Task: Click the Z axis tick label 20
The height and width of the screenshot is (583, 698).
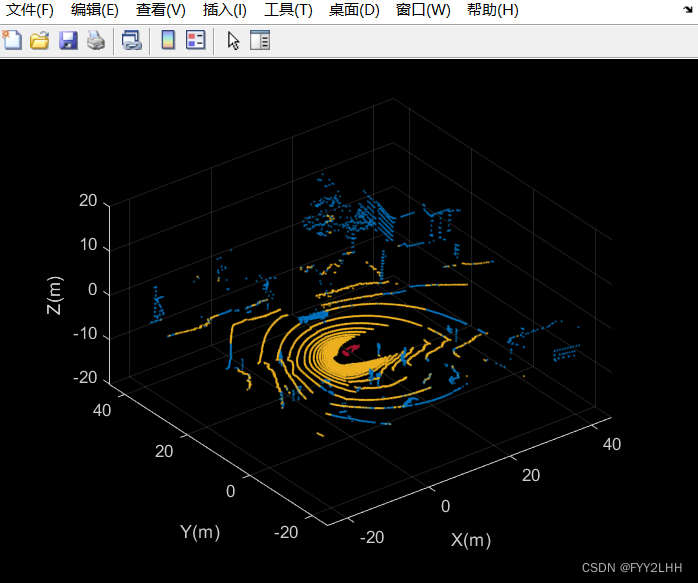Action: 88,201
